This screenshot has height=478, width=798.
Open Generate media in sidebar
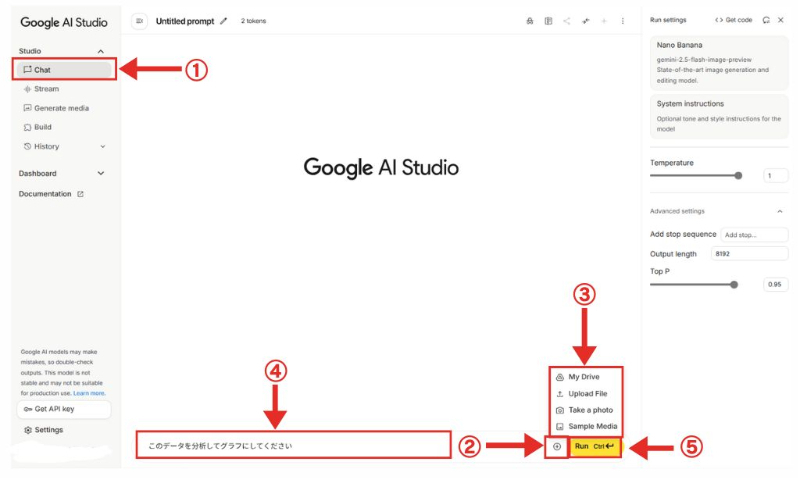tap(60, 108)
